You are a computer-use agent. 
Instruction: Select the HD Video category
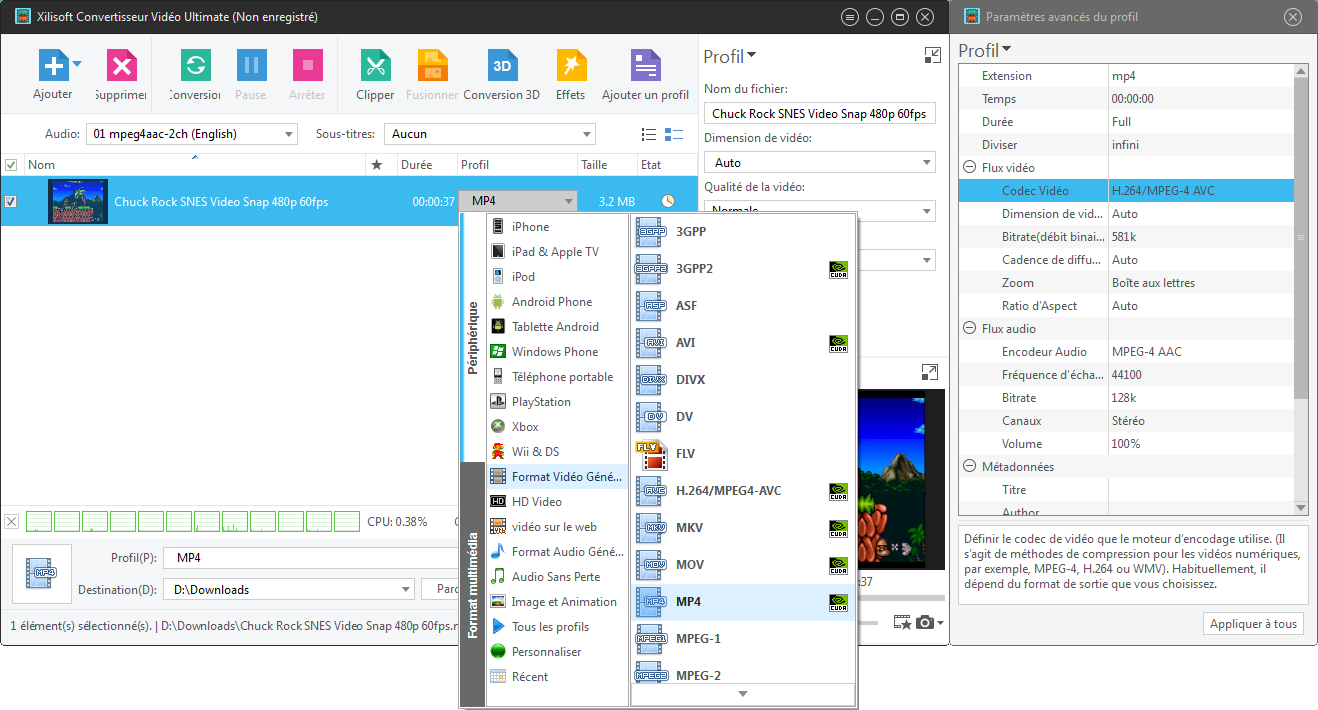537,502
